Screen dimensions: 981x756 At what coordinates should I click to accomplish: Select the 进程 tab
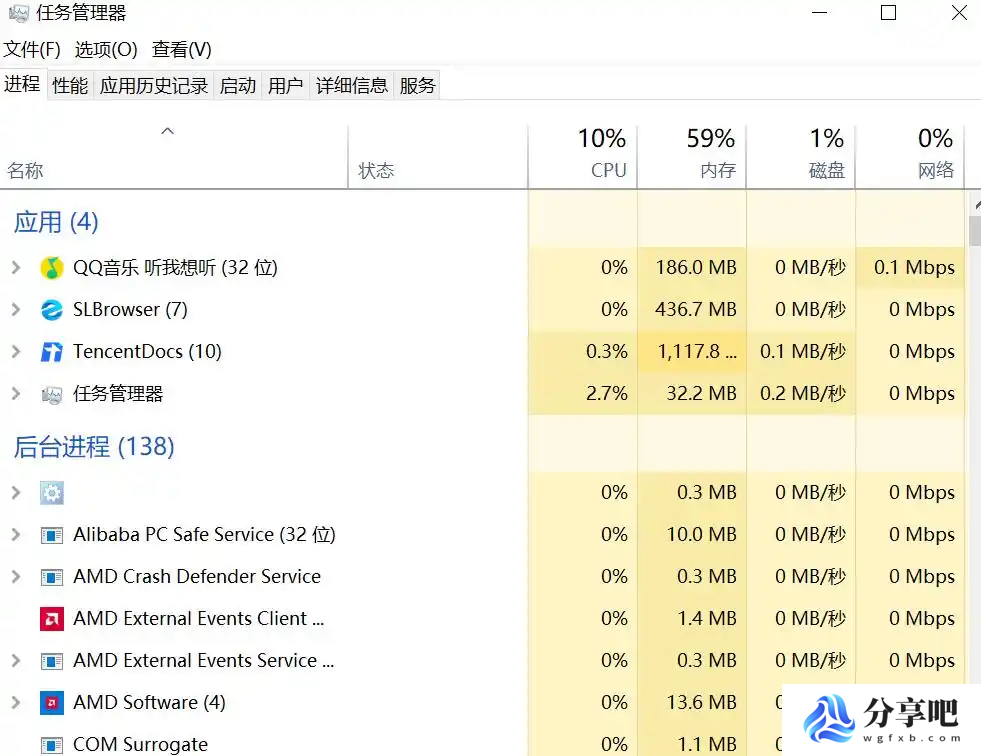click(22, 84)
